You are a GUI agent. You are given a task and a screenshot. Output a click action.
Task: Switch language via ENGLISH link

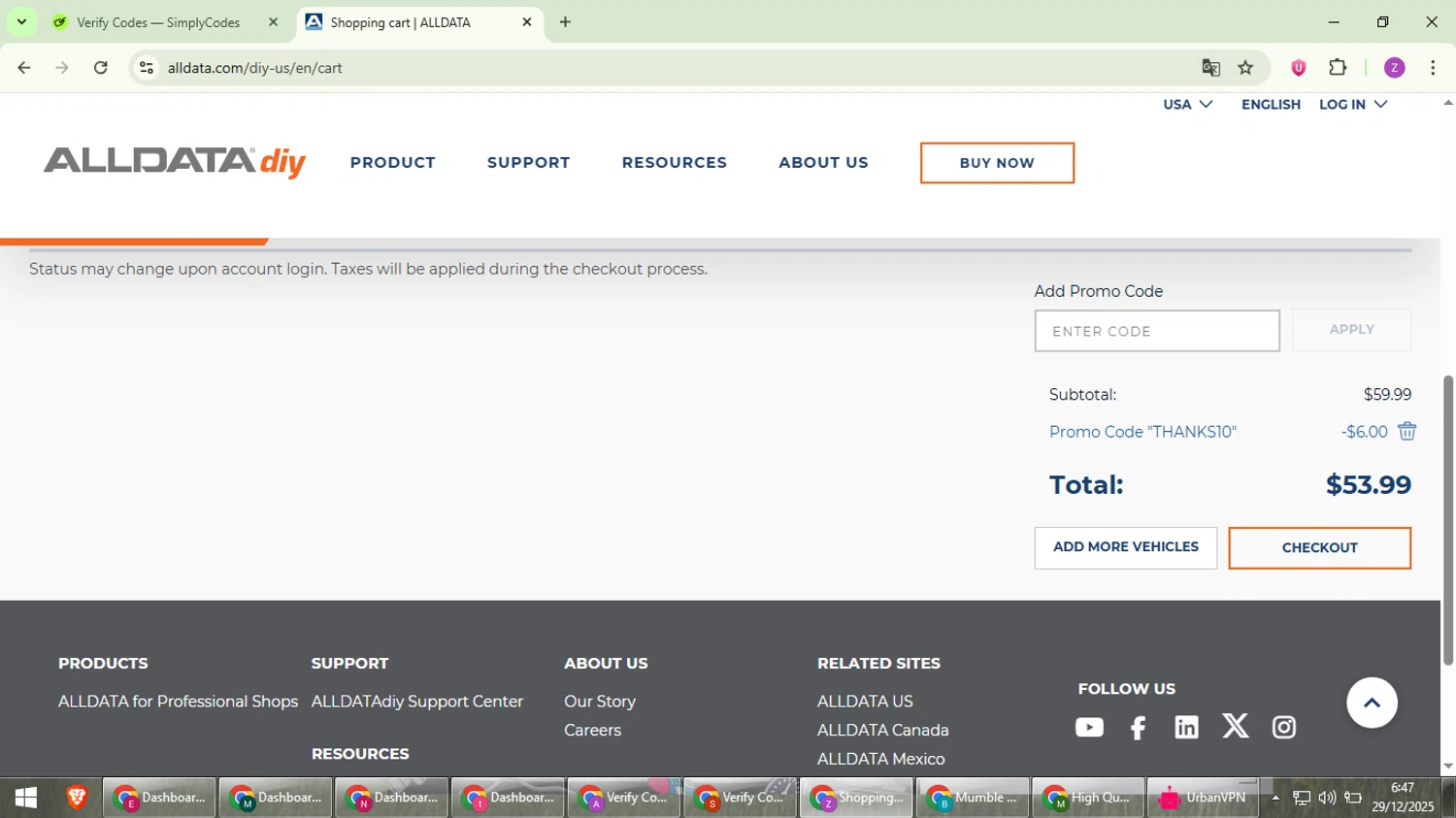(1271, 104)
